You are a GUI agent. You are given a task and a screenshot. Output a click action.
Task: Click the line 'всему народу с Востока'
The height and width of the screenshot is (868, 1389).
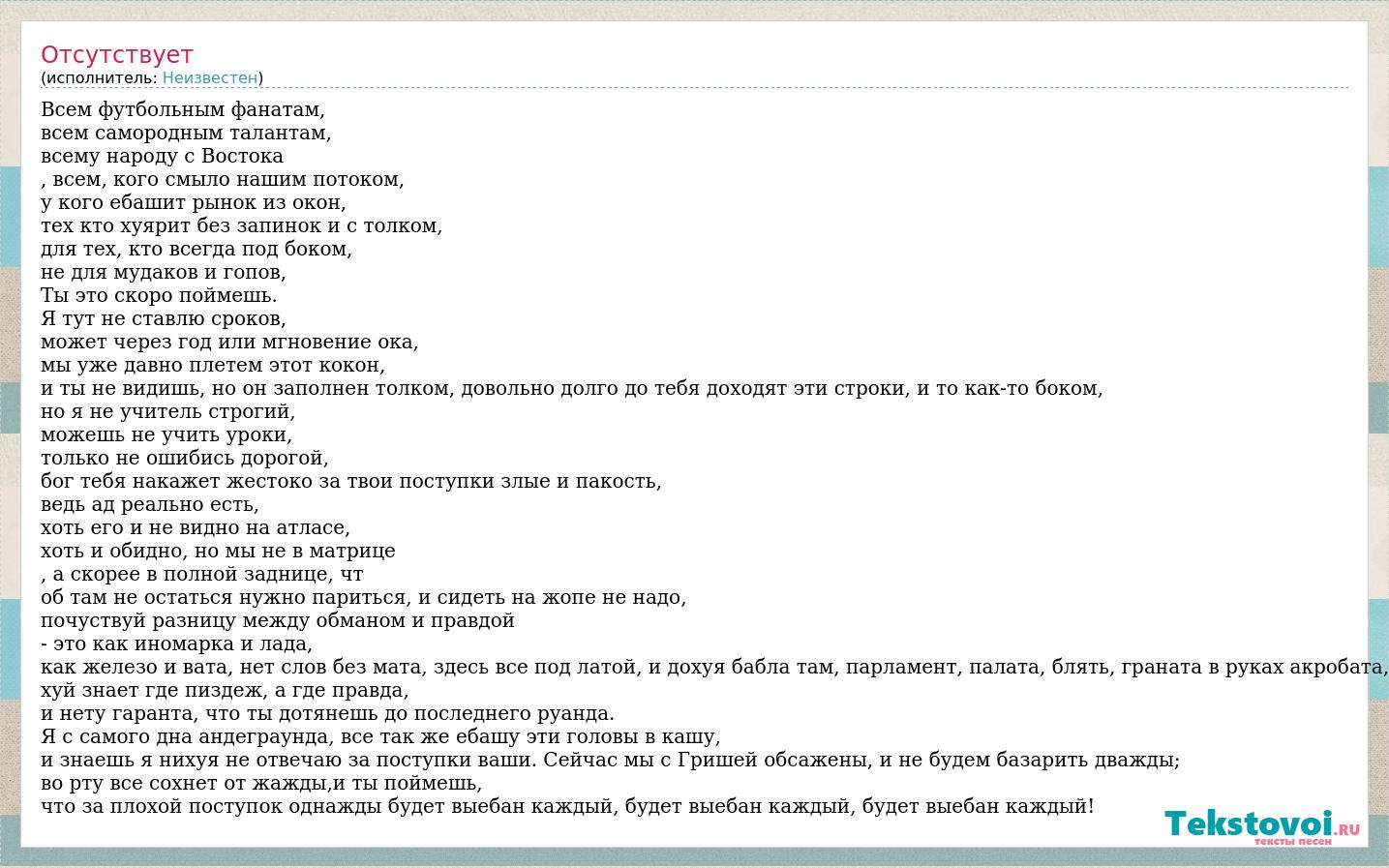(x=162, y=156)
